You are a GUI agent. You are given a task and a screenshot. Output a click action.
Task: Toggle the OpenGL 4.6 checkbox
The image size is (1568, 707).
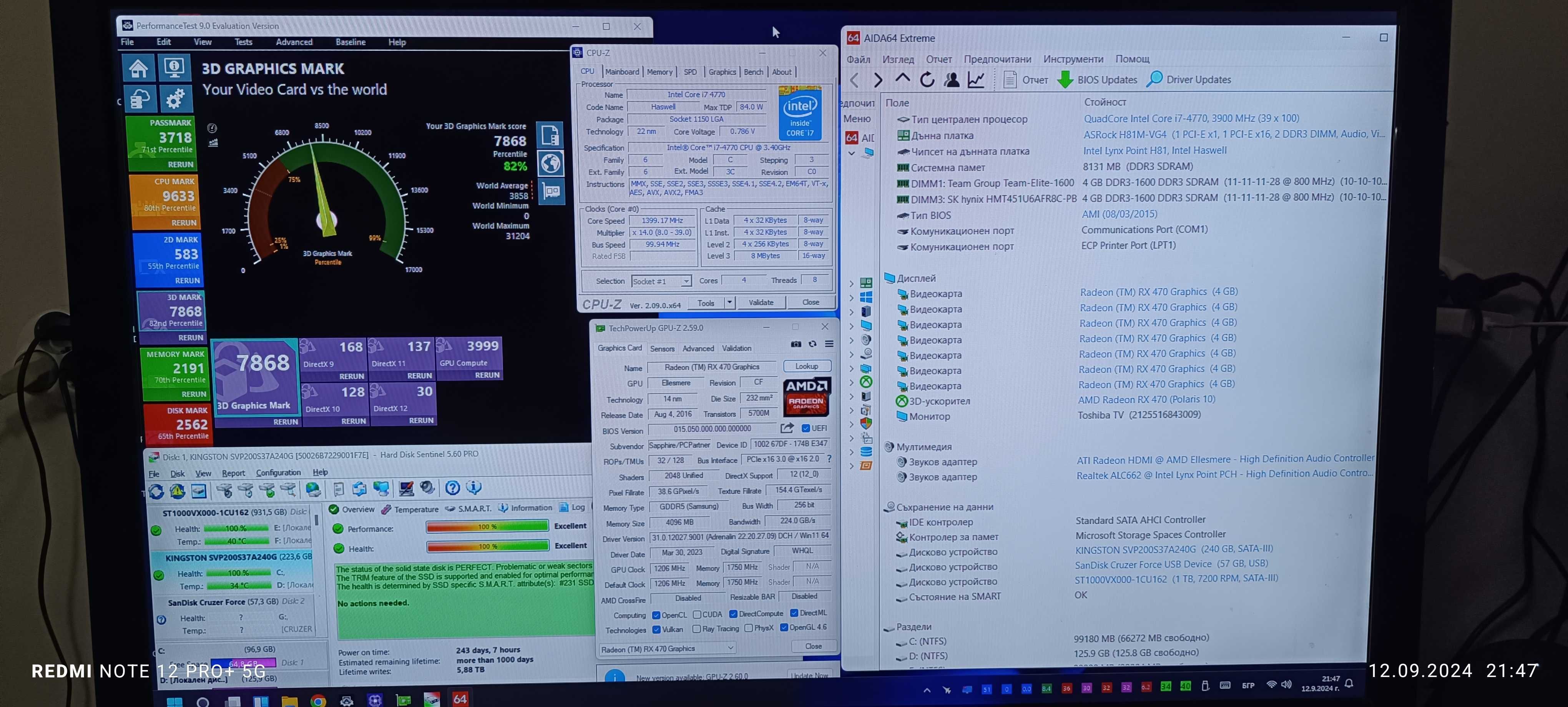pyautogui.click(x=784, y=627)
